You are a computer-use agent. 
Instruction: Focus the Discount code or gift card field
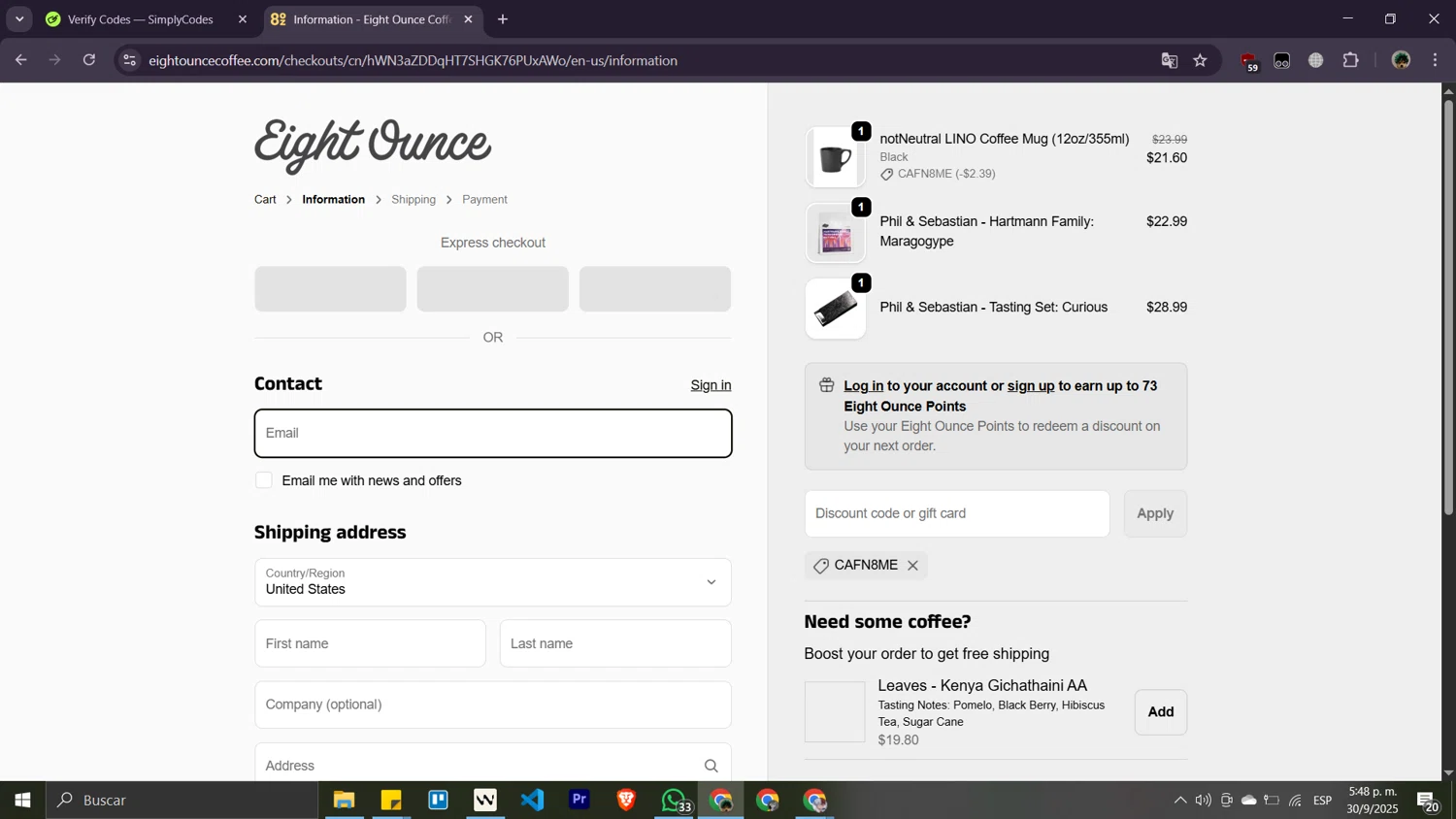click(x=957, y=513)
